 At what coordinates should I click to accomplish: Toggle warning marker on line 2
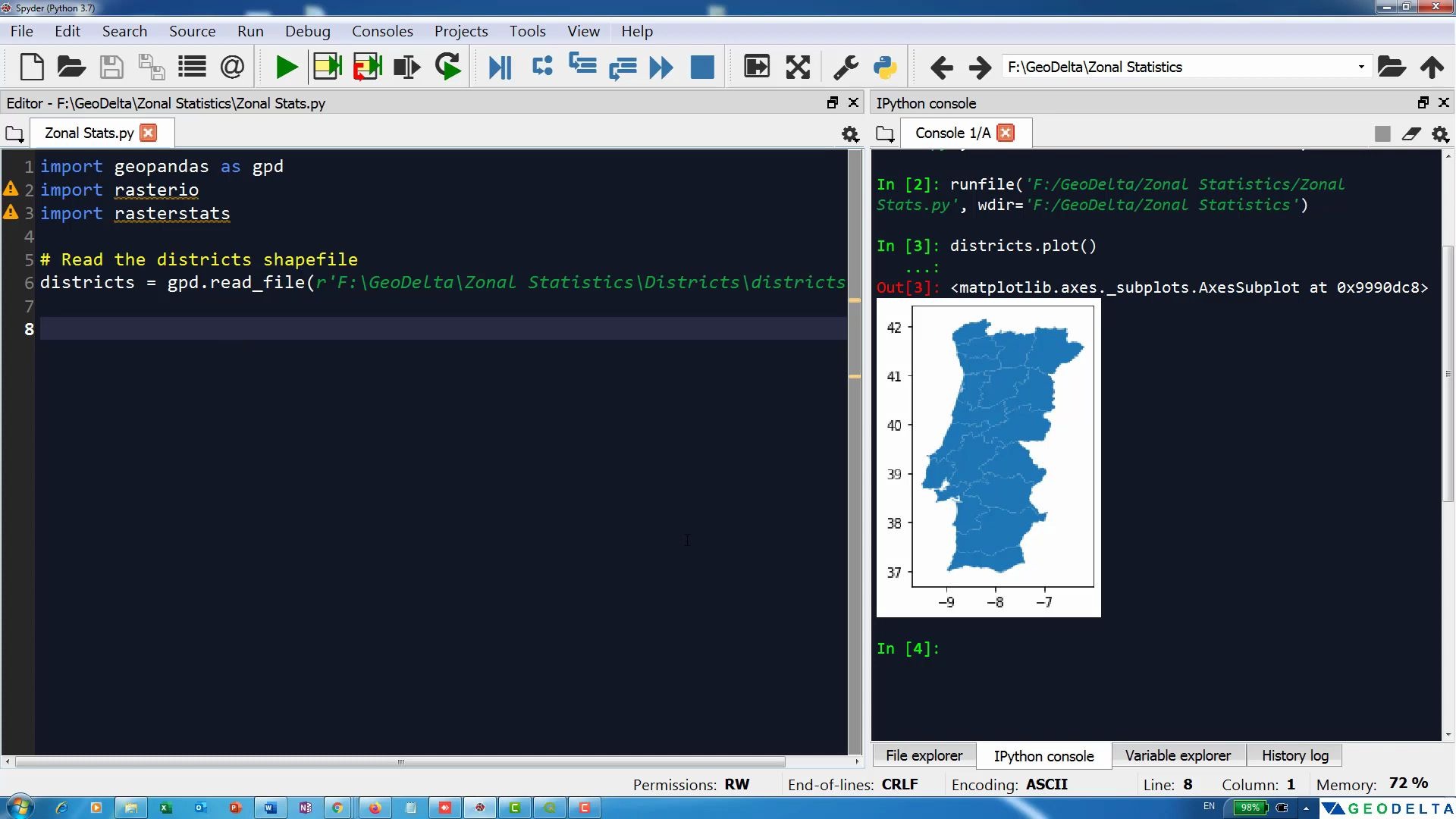point(11,189)
